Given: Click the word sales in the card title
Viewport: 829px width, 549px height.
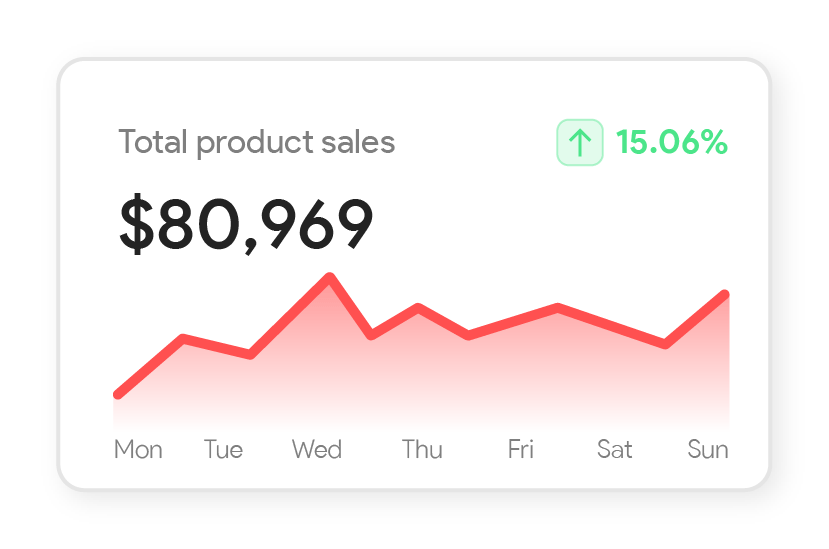Looking at the screenshot, I should point(358,143).
